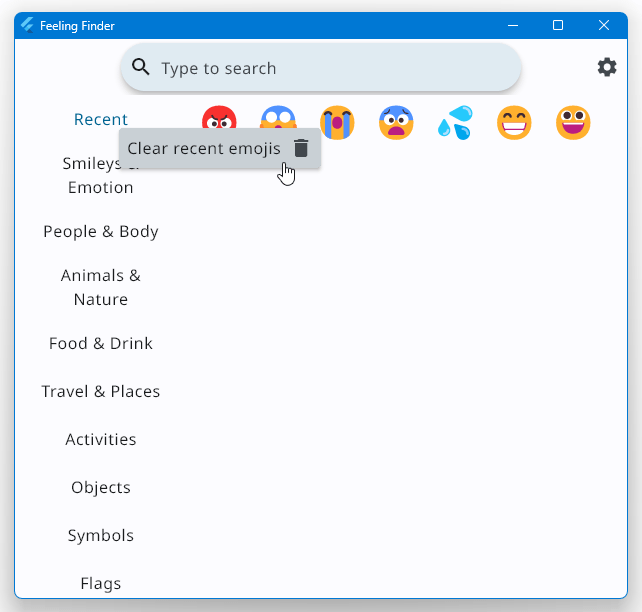Go to Travel & Places category
This screenshot has height=612, width=642.
(x=101, y=391)
